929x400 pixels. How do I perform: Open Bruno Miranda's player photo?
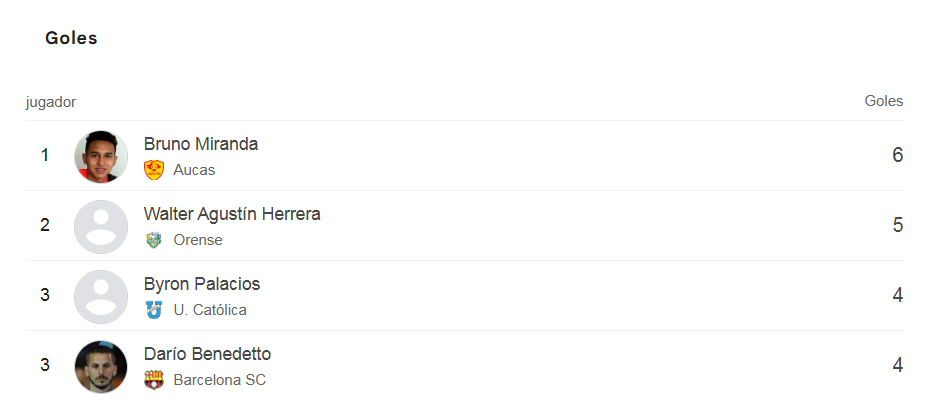point(101,156)
